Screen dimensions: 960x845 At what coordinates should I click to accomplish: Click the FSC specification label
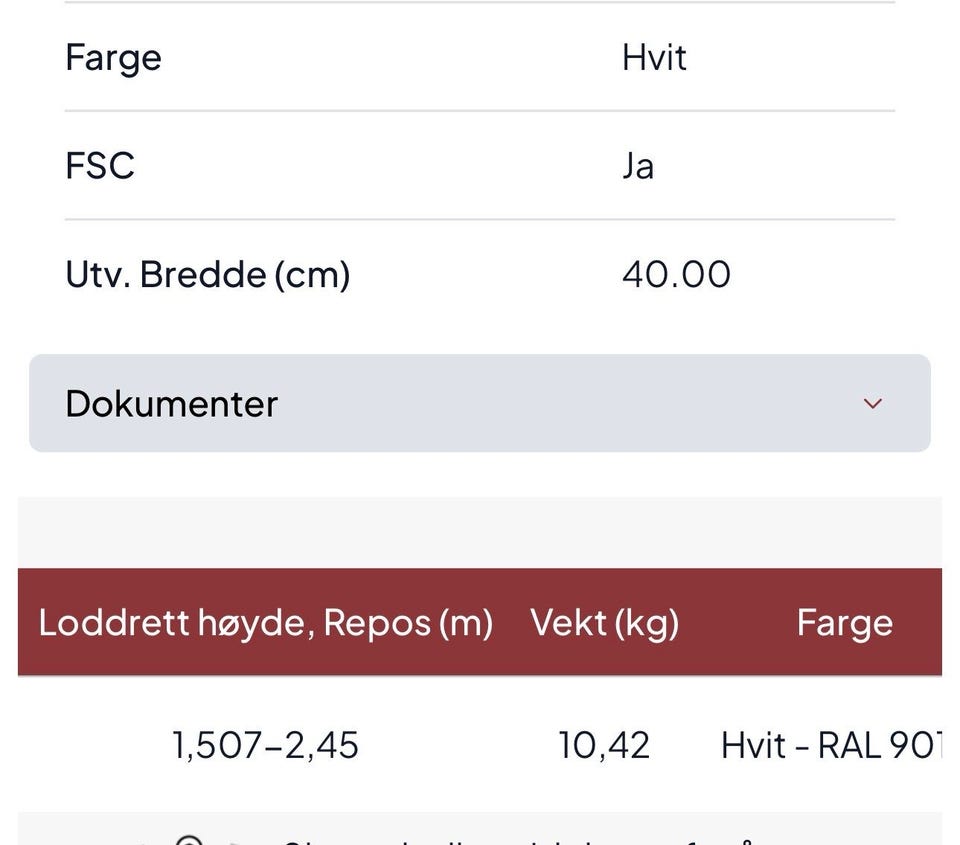[x=100, y=166]
